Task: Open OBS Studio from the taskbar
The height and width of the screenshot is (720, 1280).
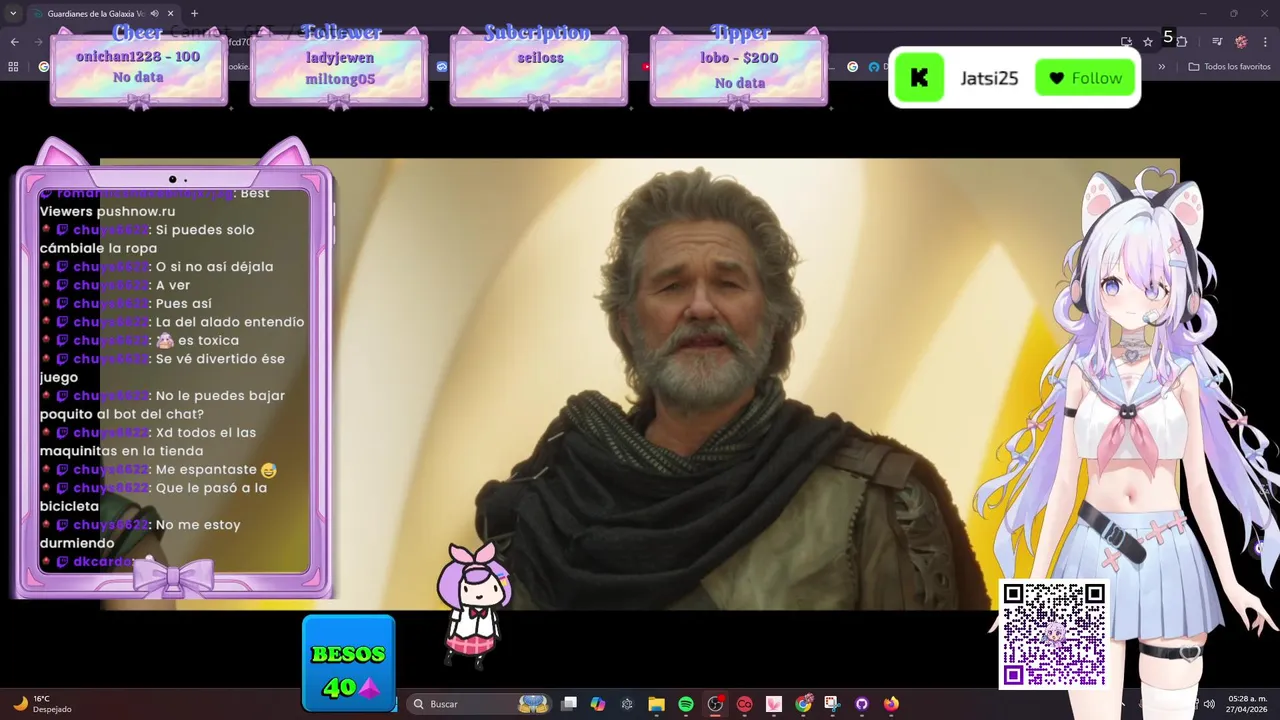Action: click(715, 704)
